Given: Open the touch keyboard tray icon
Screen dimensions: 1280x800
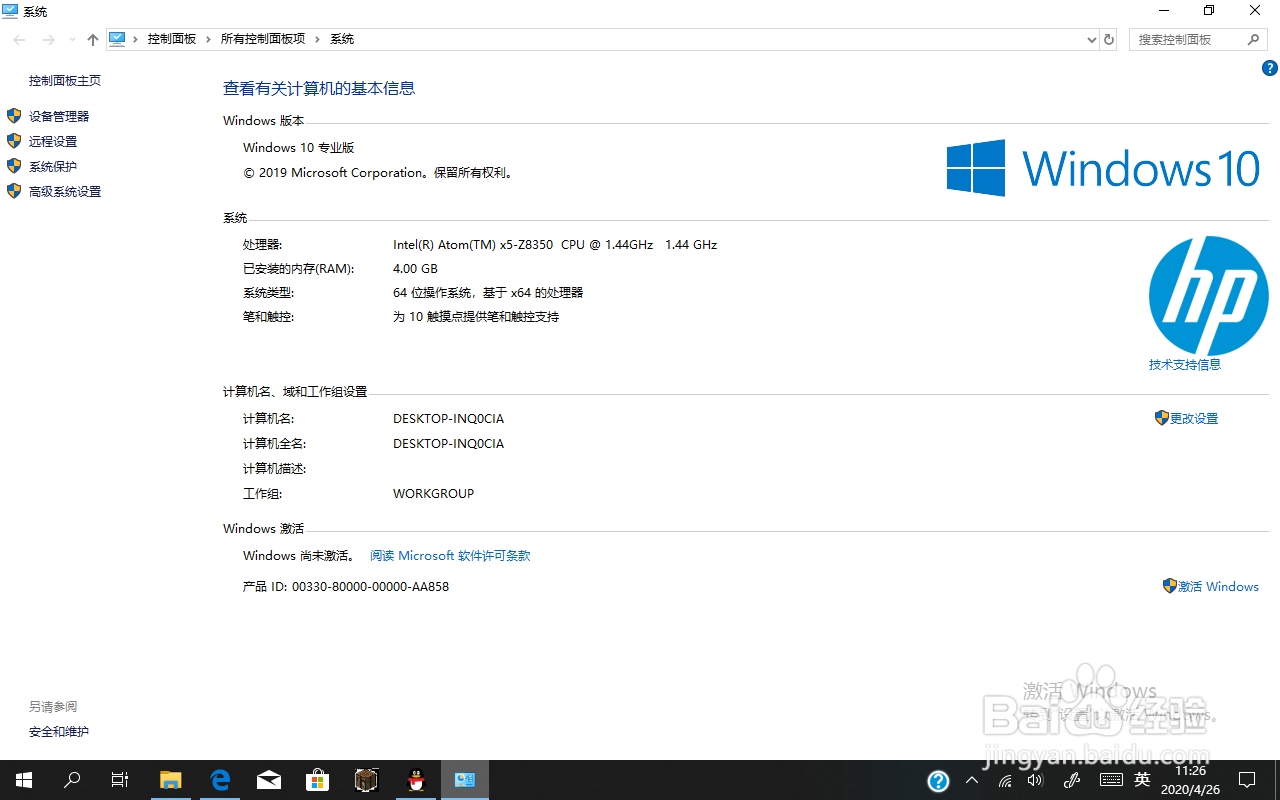Looking at the screenshot, I should tap(1111, 780).
